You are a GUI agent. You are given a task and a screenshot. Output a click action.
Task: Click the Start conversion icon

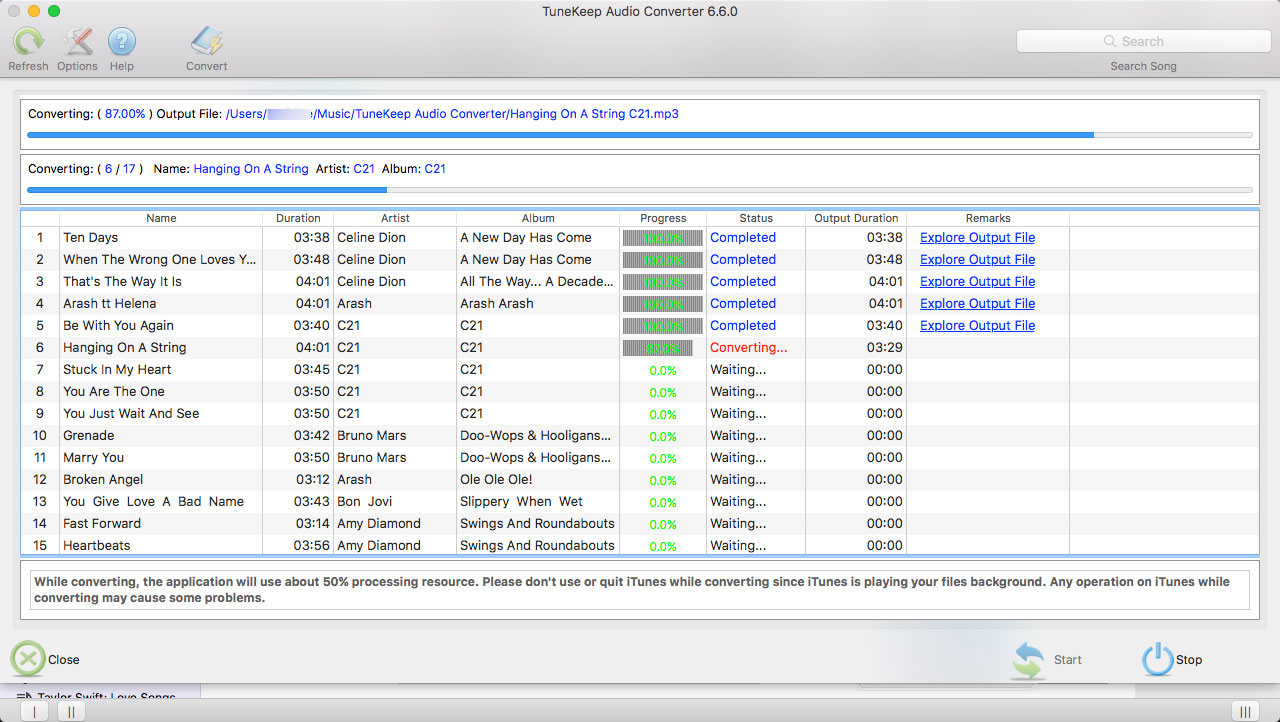point(1028,660)
